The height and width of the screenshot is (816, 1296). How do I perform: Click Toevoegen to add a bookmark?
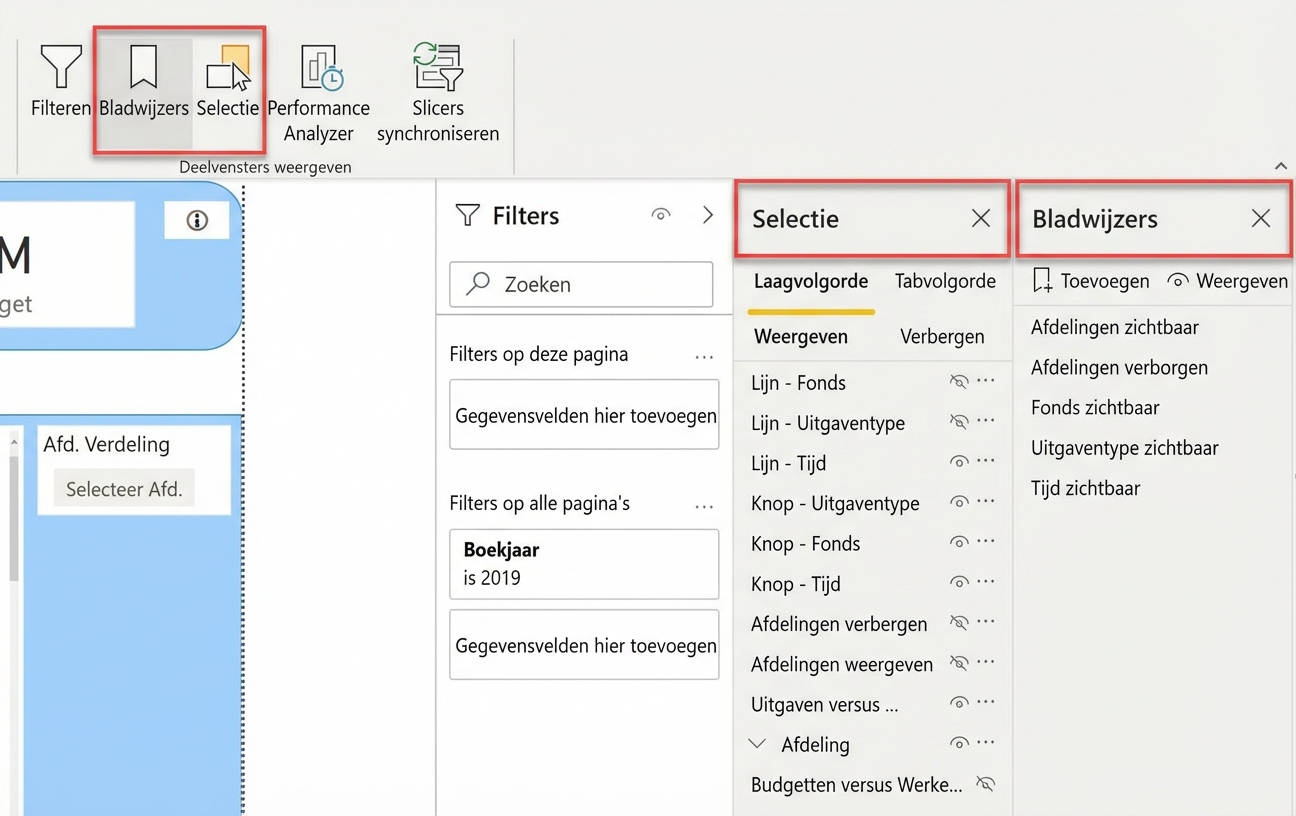click(1091, 282)
